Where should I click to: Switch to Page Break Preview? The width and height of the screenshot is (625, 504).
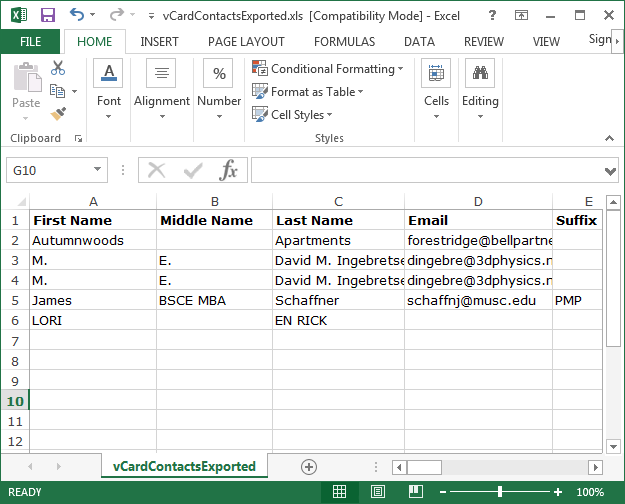pos(415,492)
